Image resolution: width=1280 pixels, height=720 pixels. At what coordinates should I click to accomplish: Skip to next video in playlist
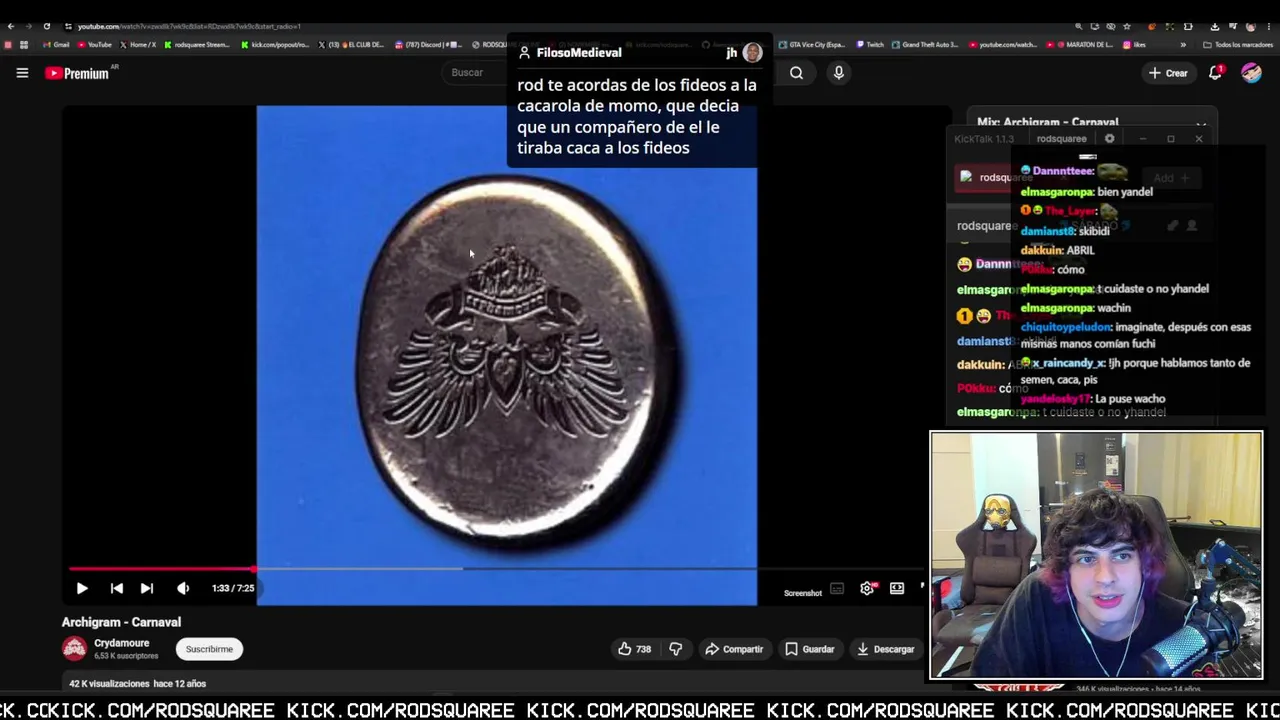pyautogui.click(x=147, y=588)
